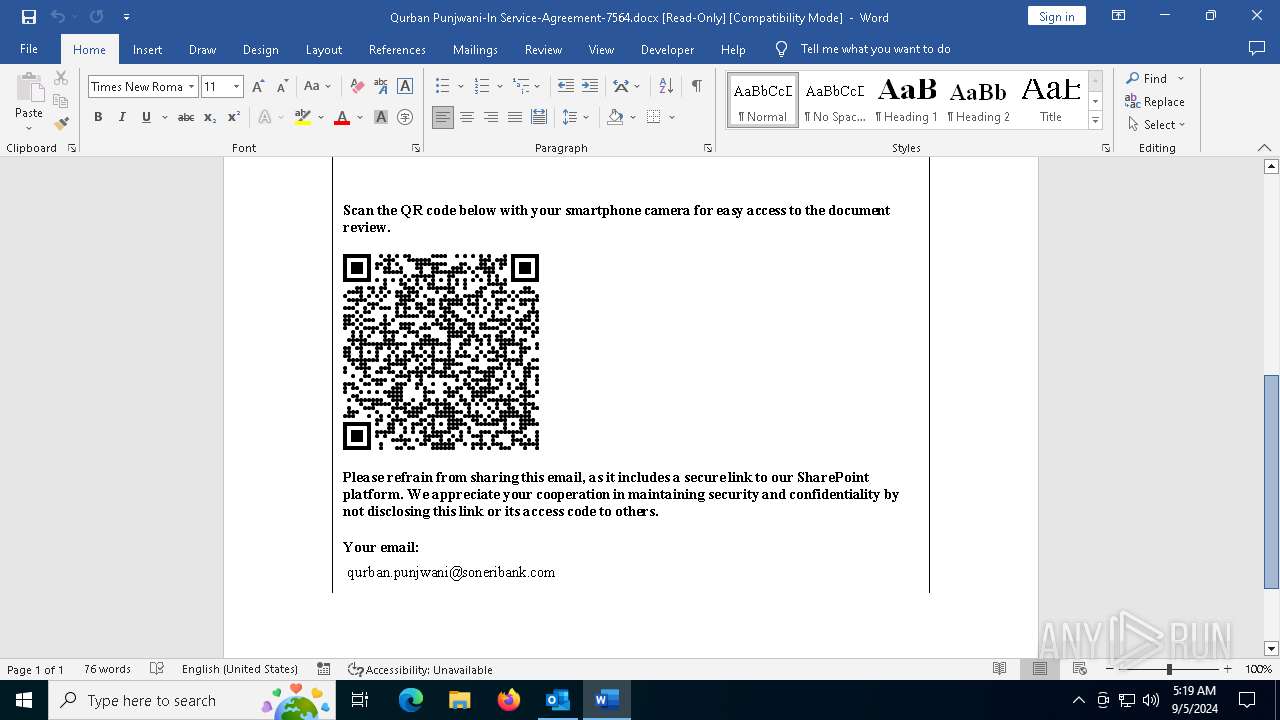The image size is (1280, 720).
Task: Click the Format Painter brush icon
Action: pos(61,124)
